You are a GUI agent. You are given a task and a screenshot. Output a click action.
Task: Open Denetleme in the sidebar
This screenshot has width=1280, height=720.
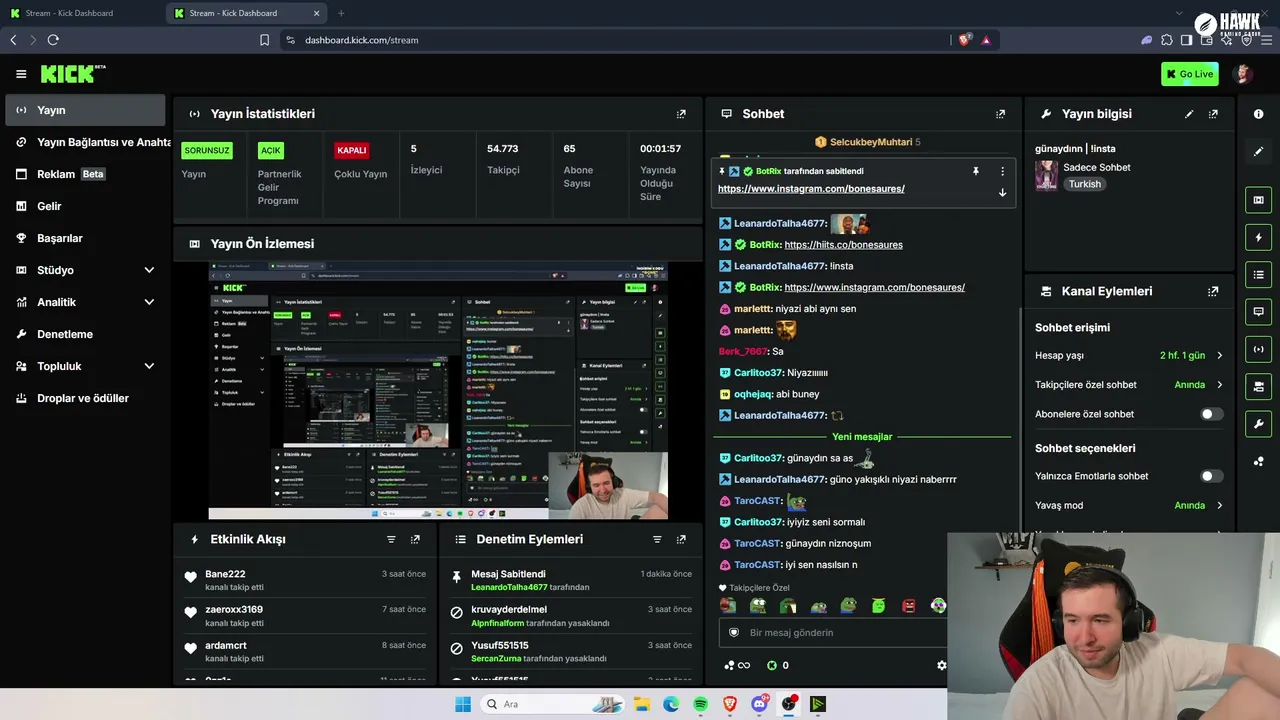84,334
